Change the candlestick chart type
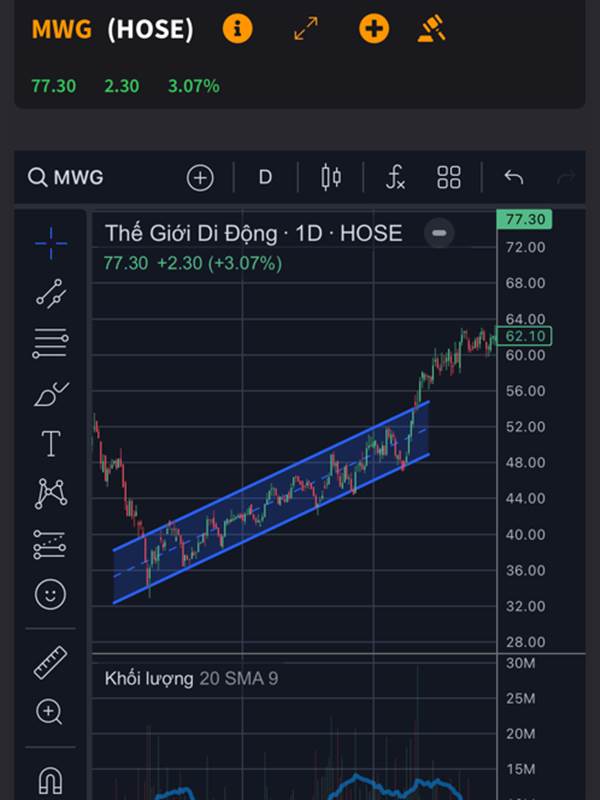Viewport: 600px width, 800px height. pyautogui.click(x=331, y=178)
